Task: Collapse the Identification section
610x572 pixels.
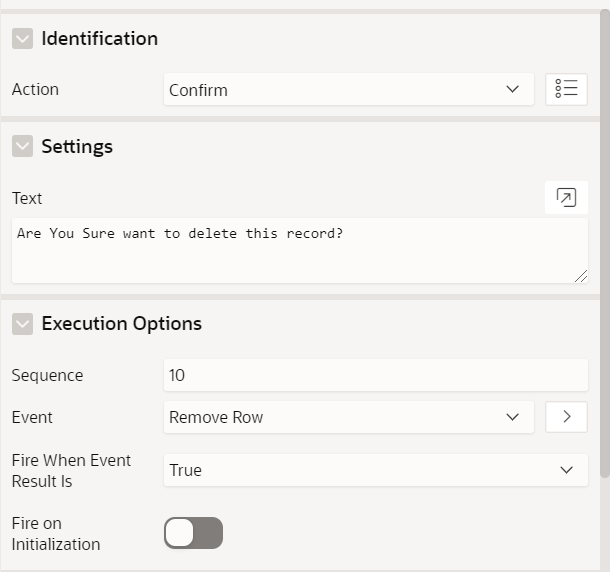Action: pyautogui.click(x=22, y=39)
